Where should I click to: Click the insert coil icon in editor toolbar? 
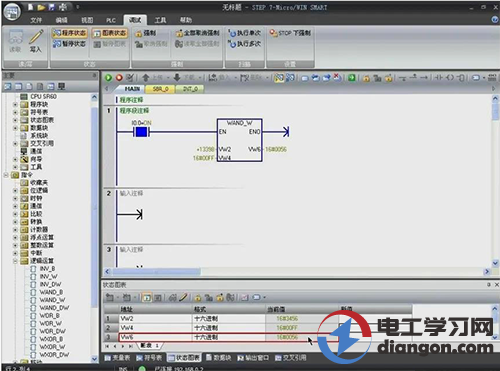tap(450, 78)
